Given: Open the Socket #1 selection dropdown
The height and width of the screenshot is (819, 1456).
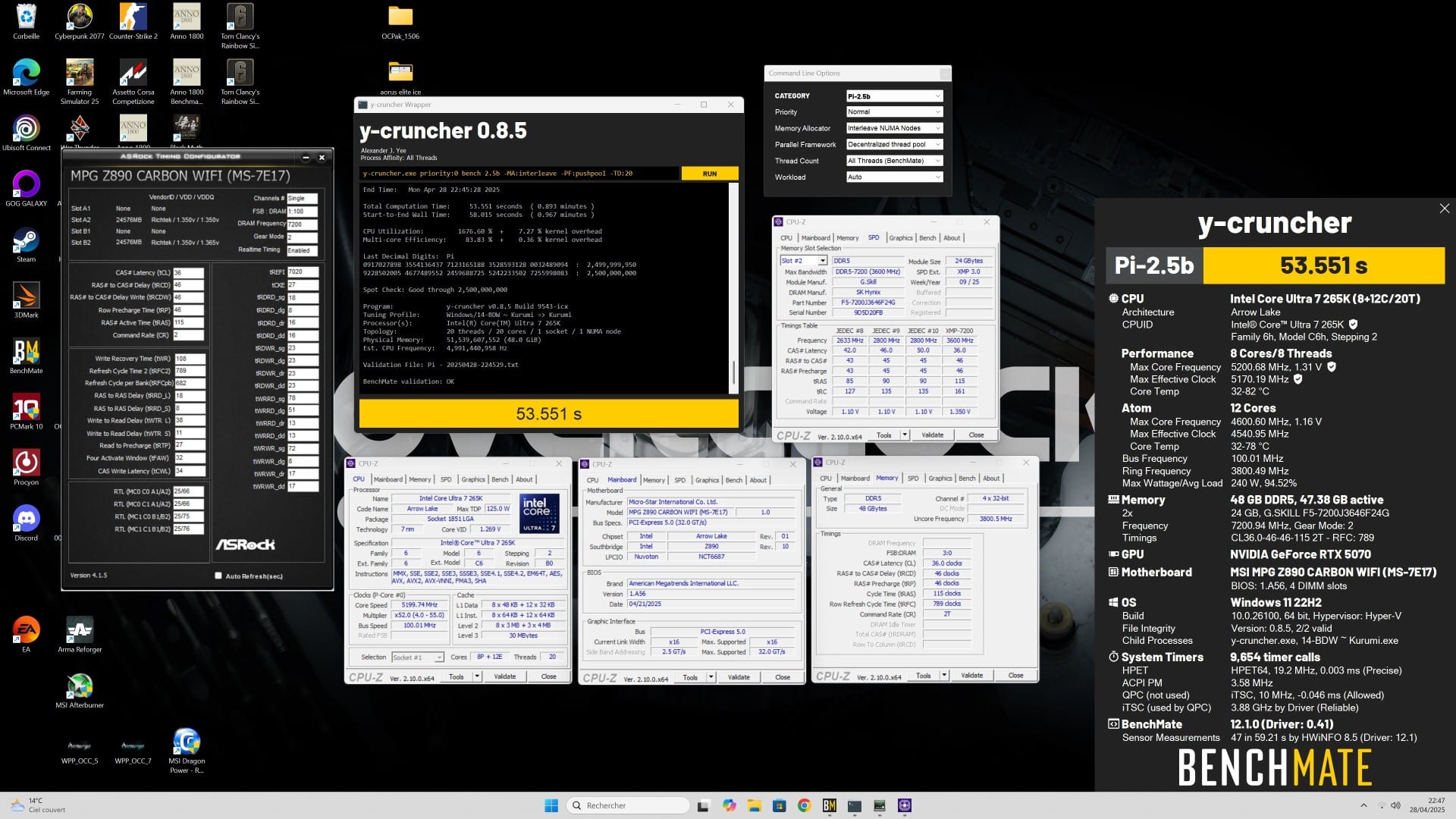Looking at the screenshot, I should (417, 657).
